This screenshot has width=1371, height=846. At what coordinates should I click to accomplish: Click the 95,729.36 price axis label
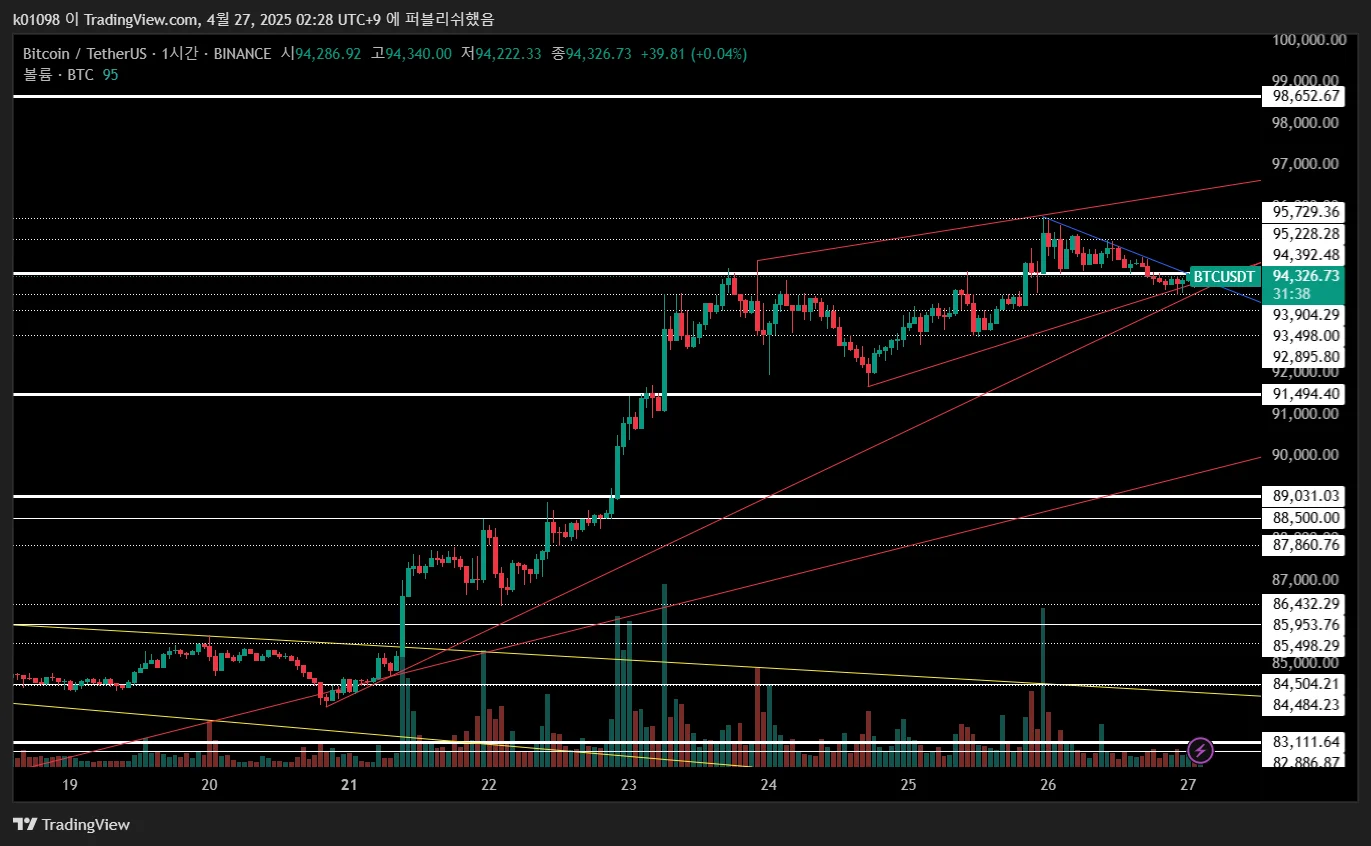point(1305,212)
